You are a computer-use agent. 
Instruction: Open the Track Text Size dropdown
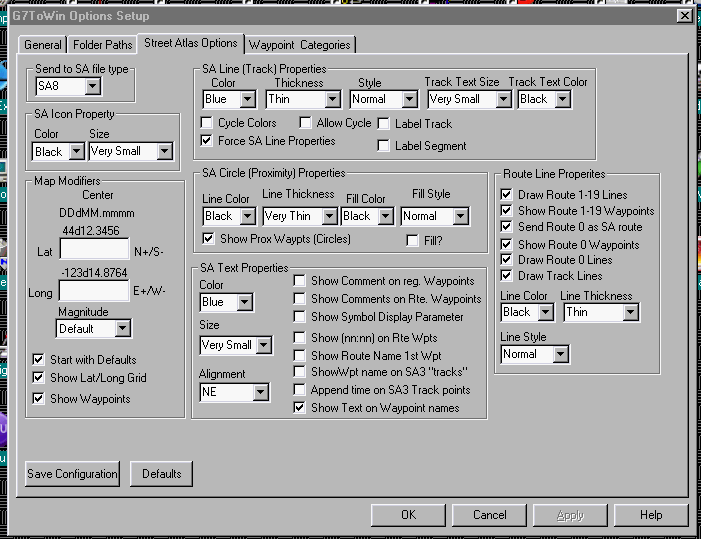point(503,100)
